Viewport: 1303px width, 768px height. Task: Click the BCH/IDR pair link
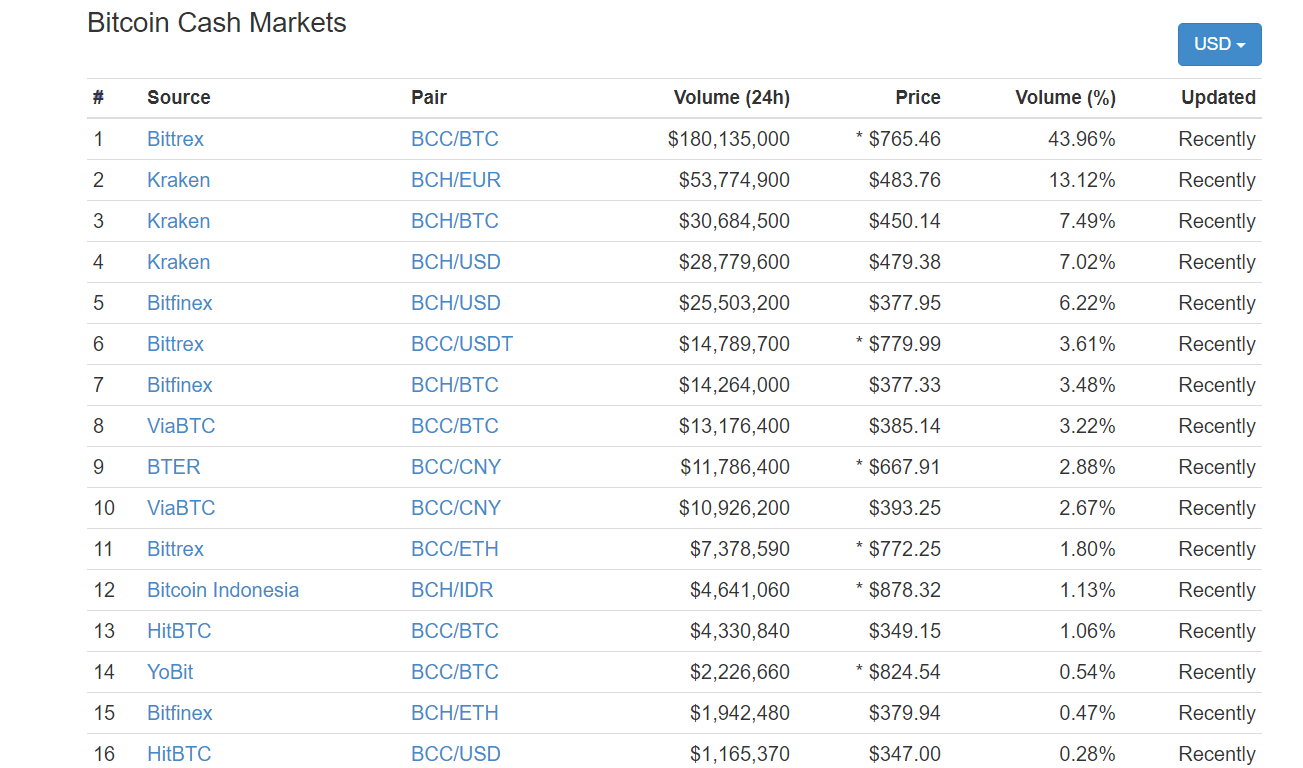[451, 590]
